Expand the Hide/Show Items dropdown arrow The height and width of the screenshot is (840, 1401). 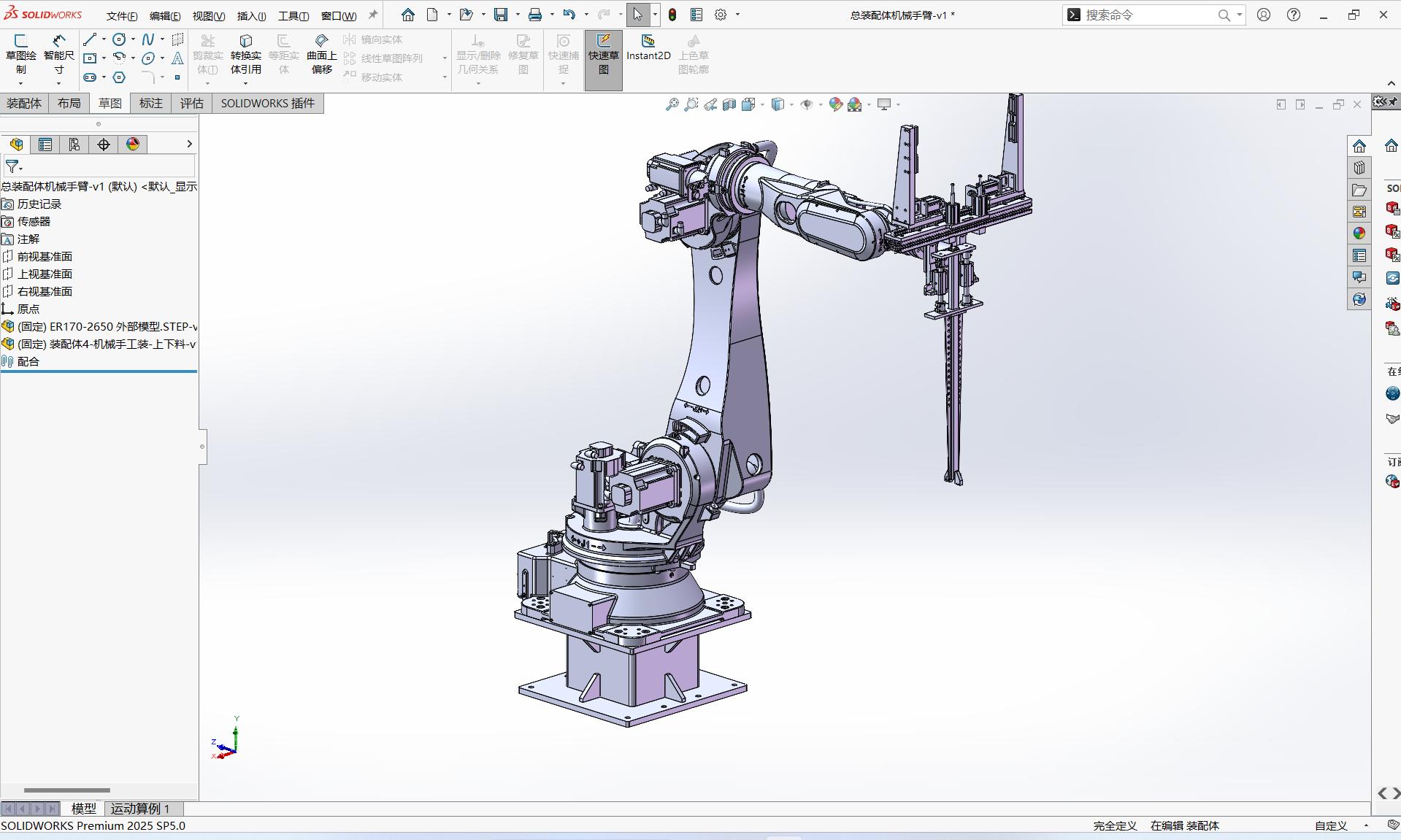pos(821,104)
